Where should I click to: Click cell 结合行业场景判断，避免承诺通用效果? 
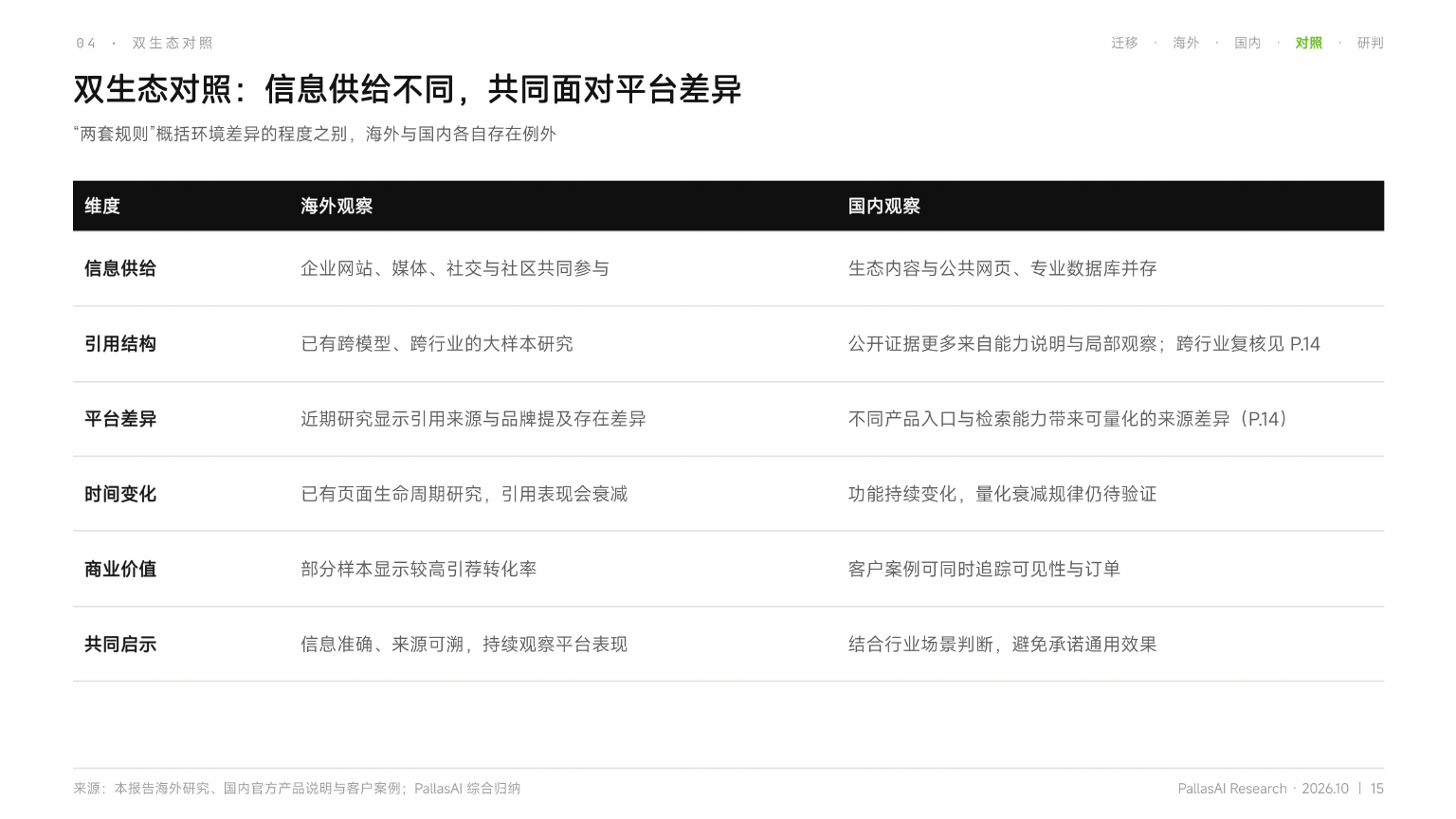(x=1003, y=645)
